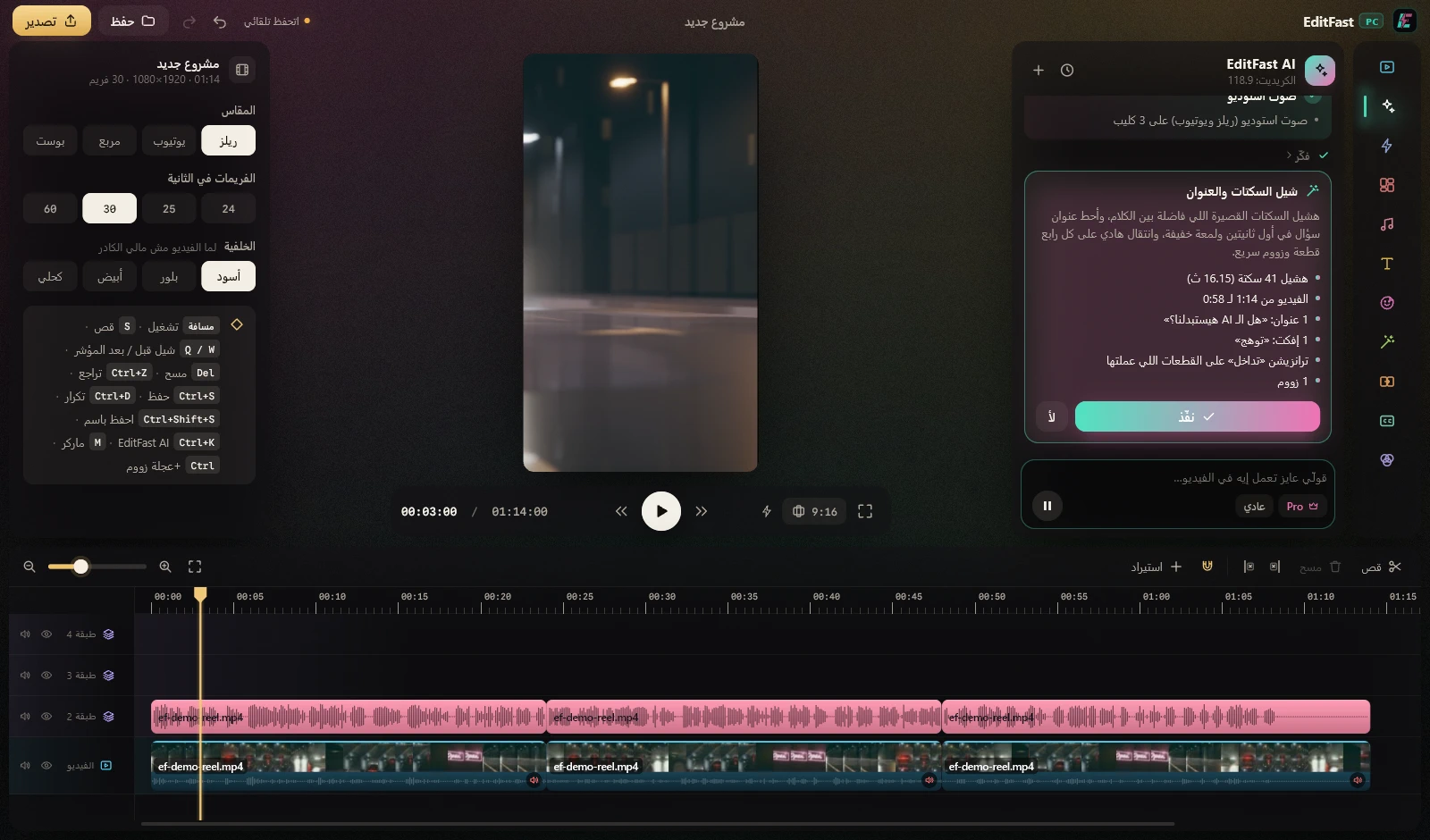Select the AI sparkle icon in sidebar

[x=1386, y=106]
